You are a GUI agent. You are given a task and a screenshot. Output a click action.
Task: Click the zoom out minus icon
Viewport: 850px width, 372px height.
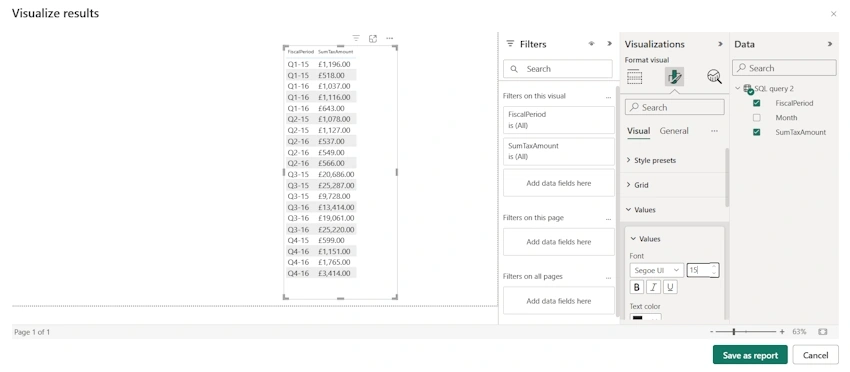[x=712, y=331]
